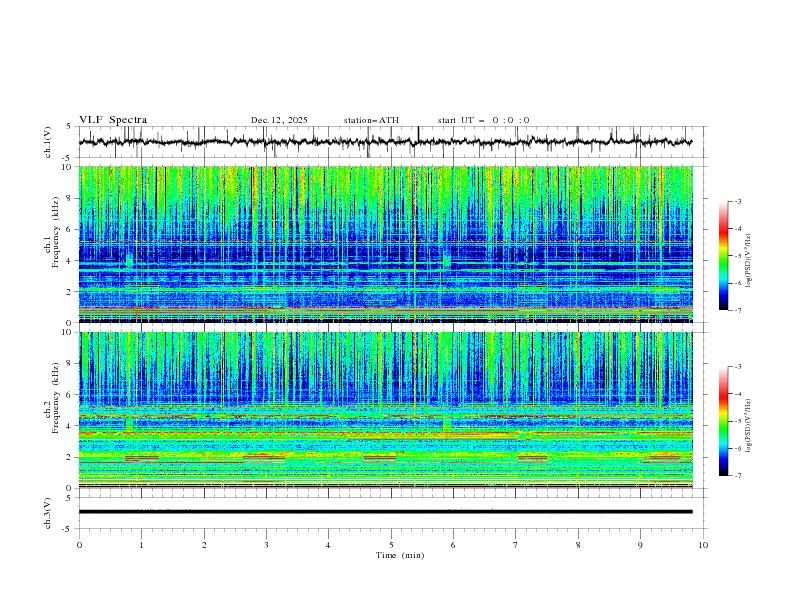The image size is (792, 612).
Task: Click the '-3' label on ch.1 color bar
Action: [737, 201]
